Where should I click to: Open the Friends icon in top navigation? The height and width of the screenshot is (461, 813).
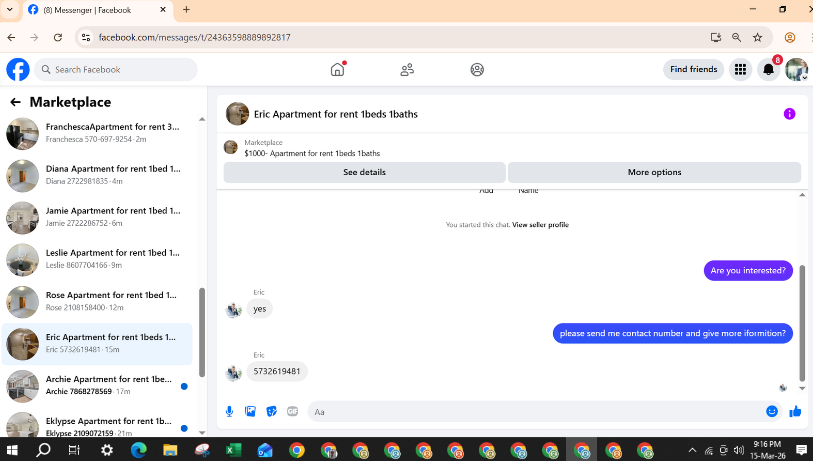click(407, 69)
